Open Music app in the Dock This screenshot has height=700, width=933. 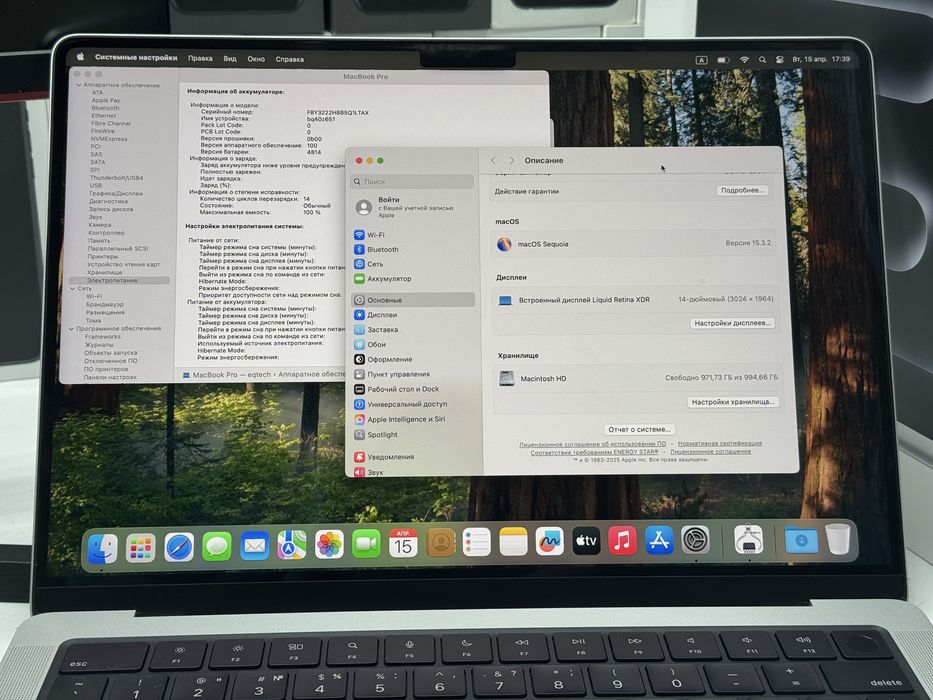point(622,540)
